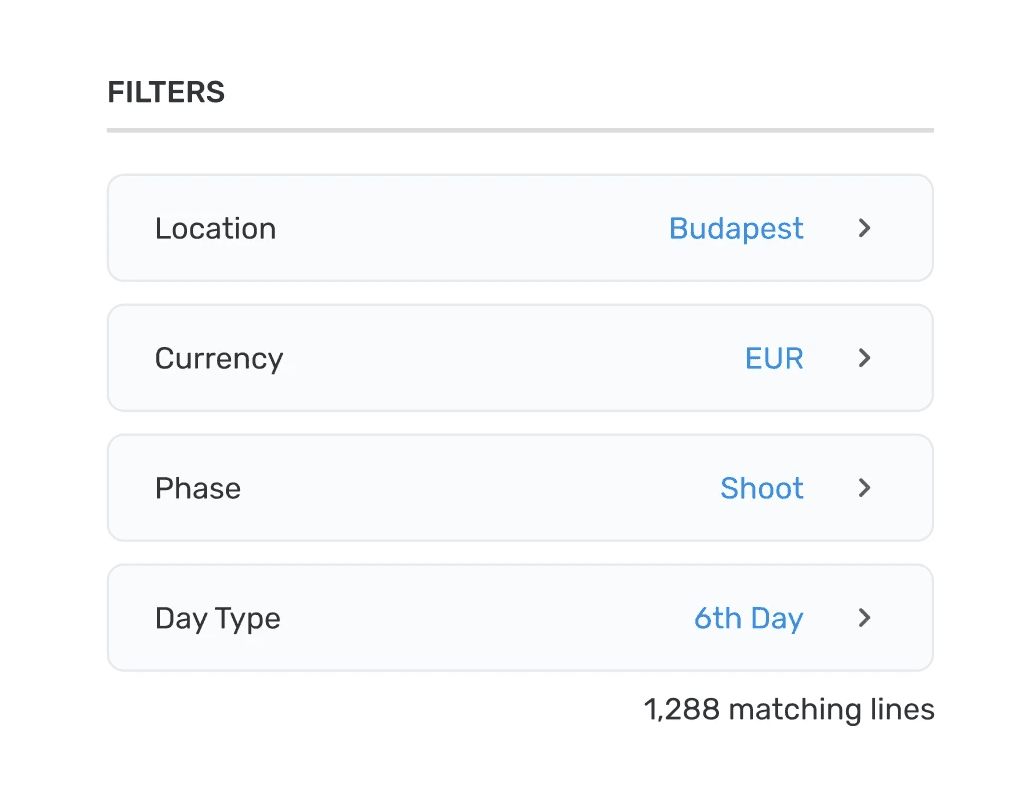Select the Budapest location value
The image size is (1026, 801).
pos(736,228)
